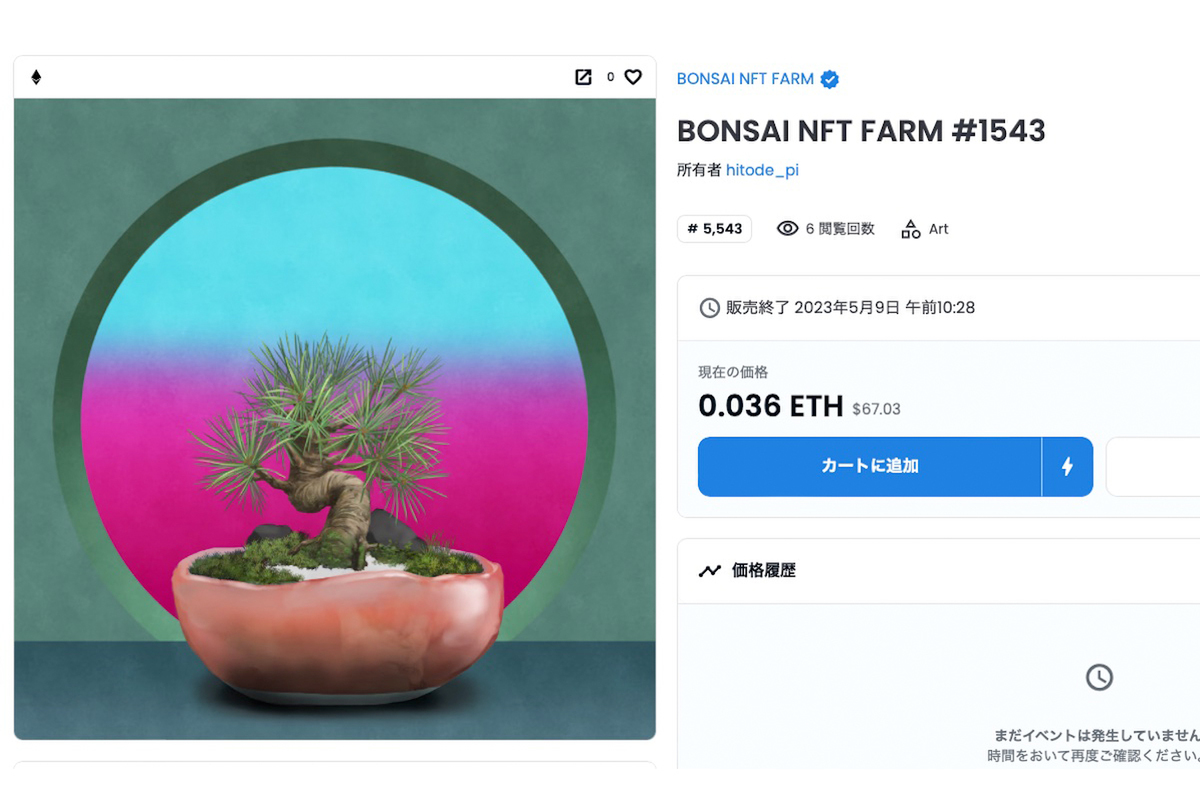The width and height of the screenshot is (1200, 800).
Task: Open the BONSAI NFT FARM collection page
Action: [x=746, y=79]
